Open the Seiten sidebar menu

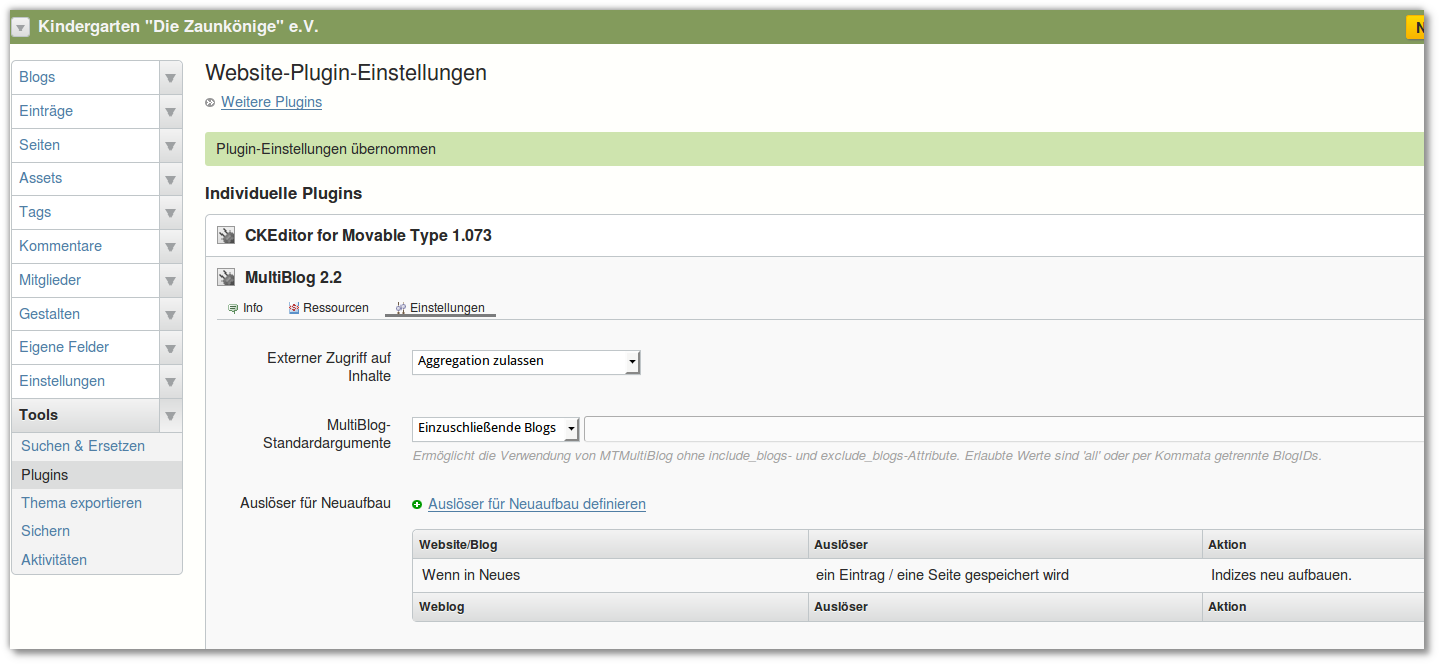(85, 145)
